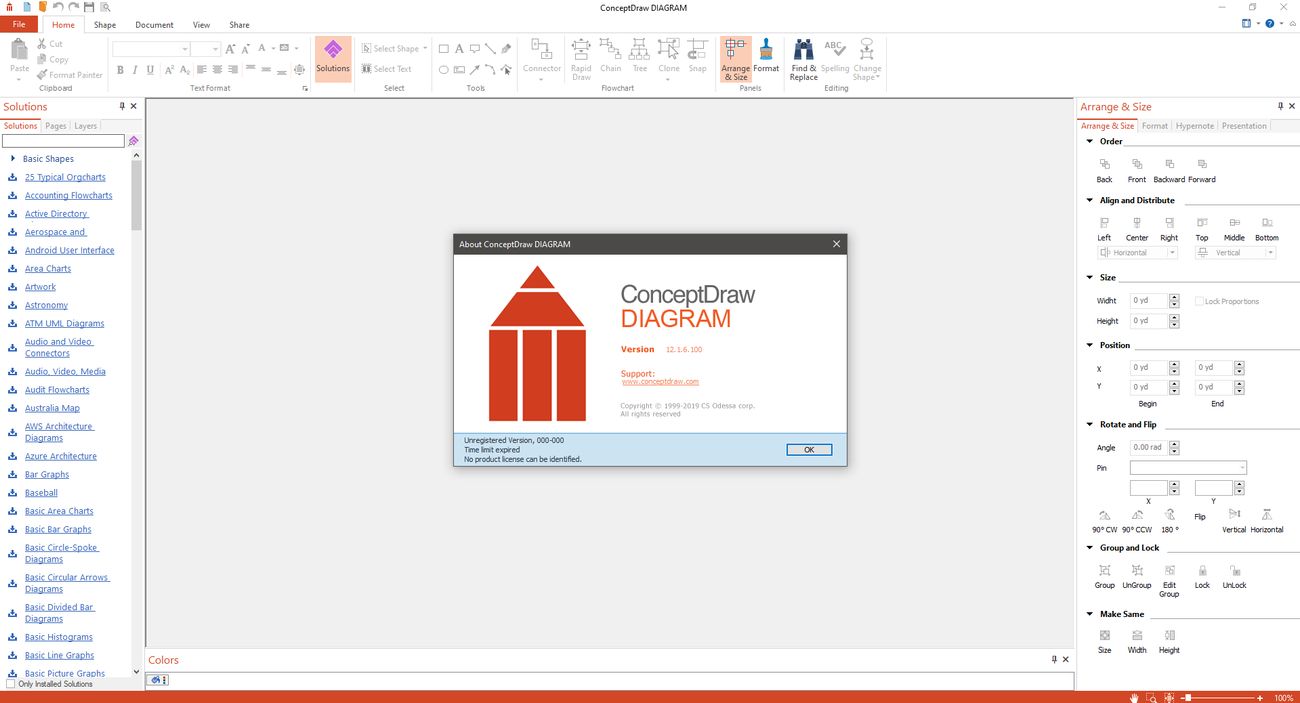Image resolution: width=1300 pixels, height=703 pixels.
Task: Switch to the Document ribbon tab
Action: pos(154,25)
